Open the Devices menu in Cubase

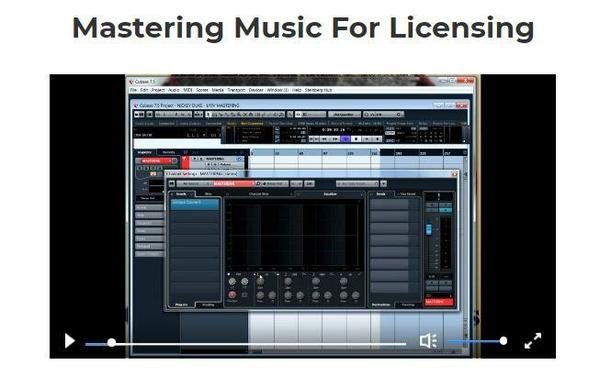click(x=256, y=90)
